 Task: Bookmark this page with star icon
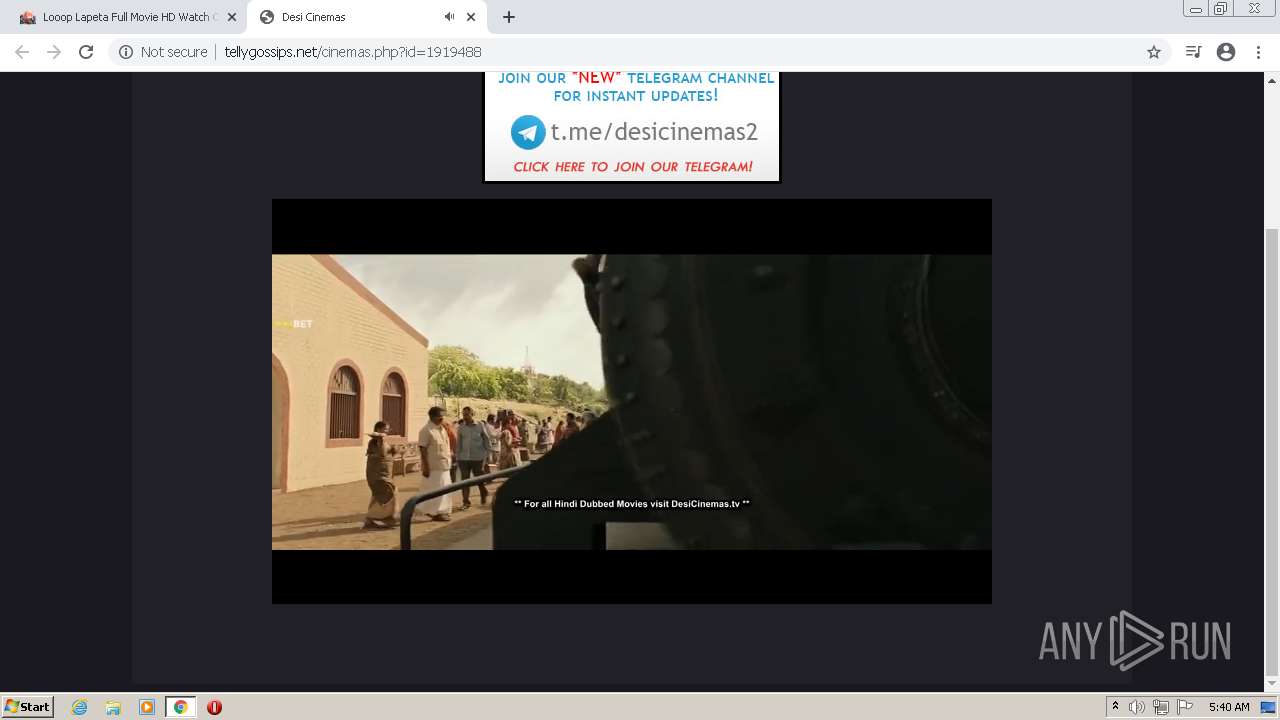coord(1154,52)
